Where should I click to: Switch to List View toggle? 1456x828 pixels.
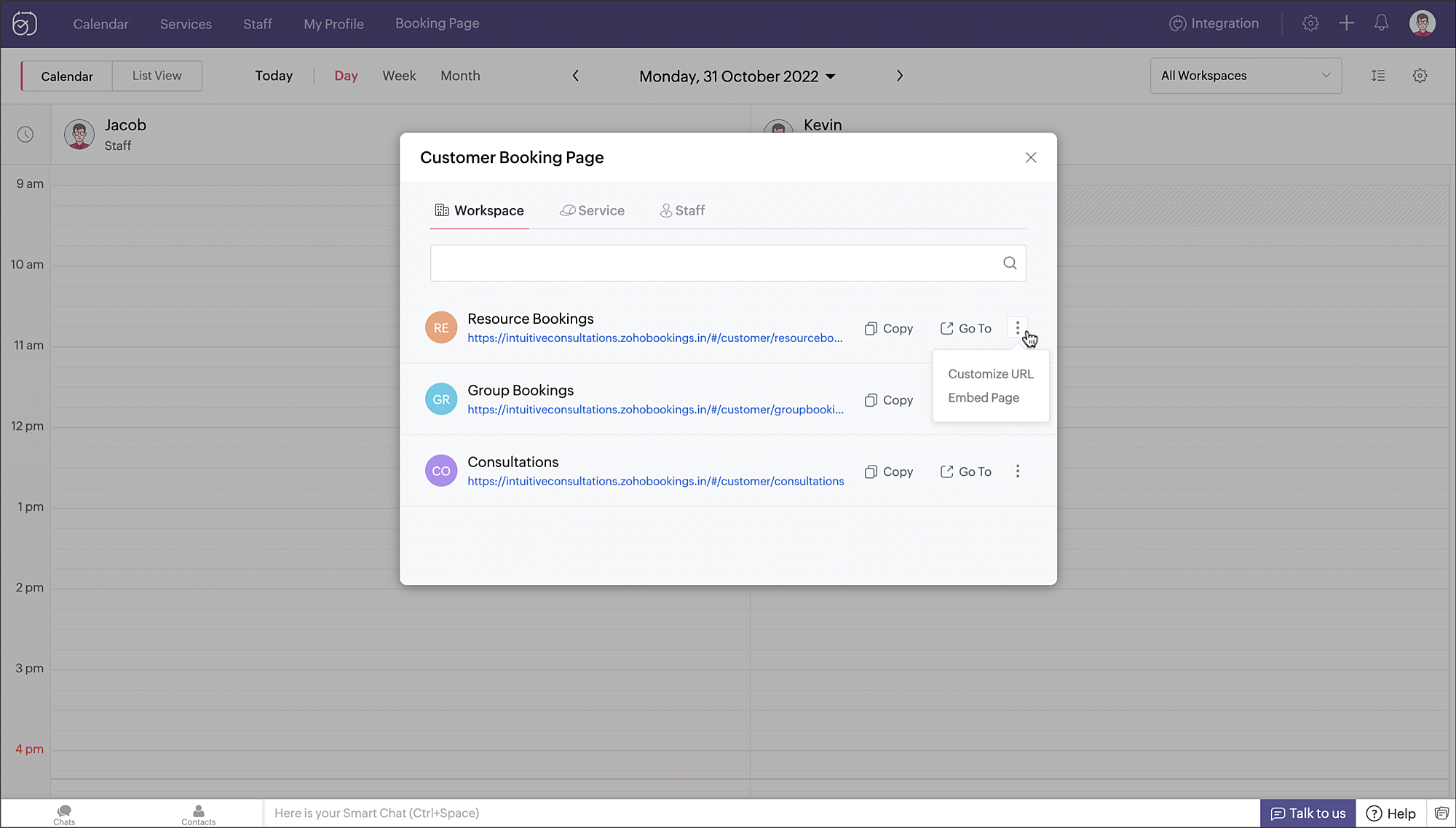tap(157, 76)
